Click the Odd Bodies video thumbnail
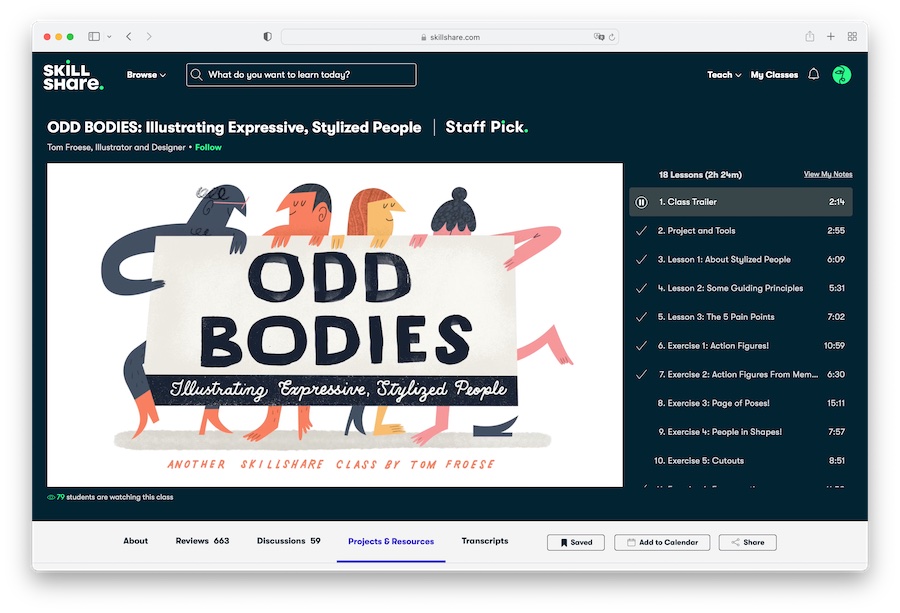This screenshot has height=613, width=900. point(335,325)
